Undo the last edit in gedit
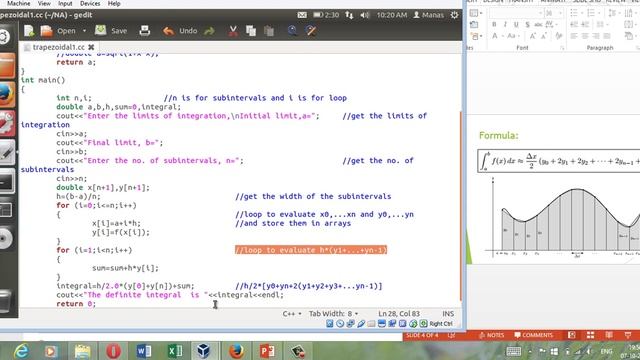The width and height of the screenshot is (640, 360). coord(180,31)
